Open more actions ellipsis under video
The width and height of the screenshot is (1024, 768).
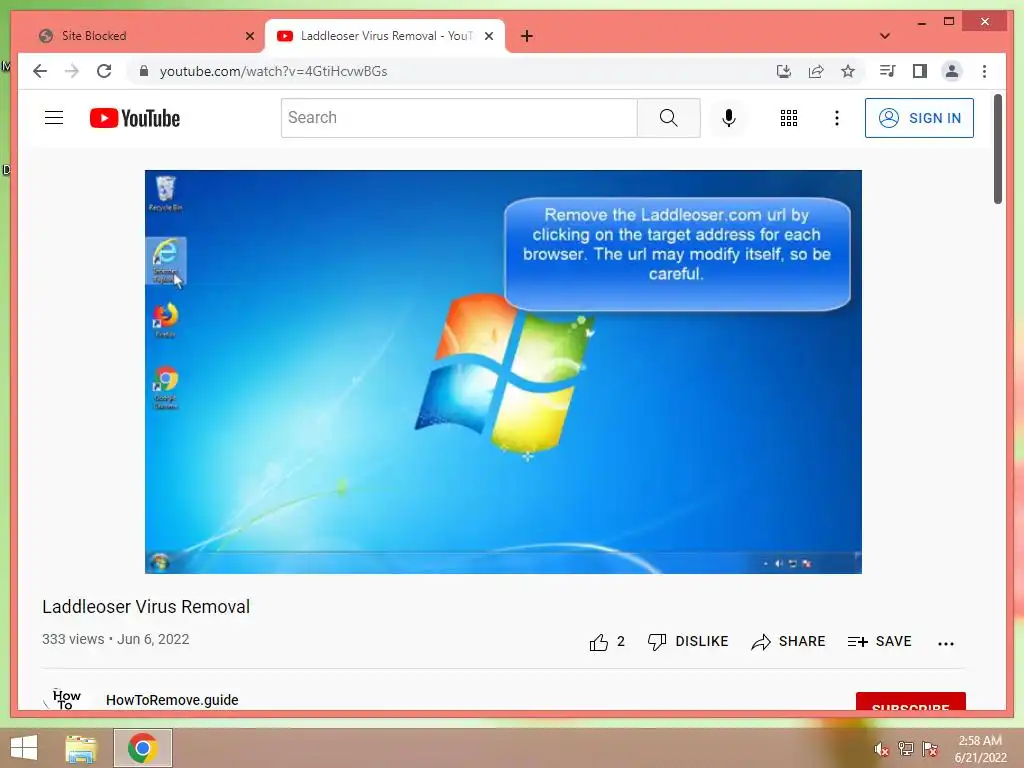pos(946,643)
